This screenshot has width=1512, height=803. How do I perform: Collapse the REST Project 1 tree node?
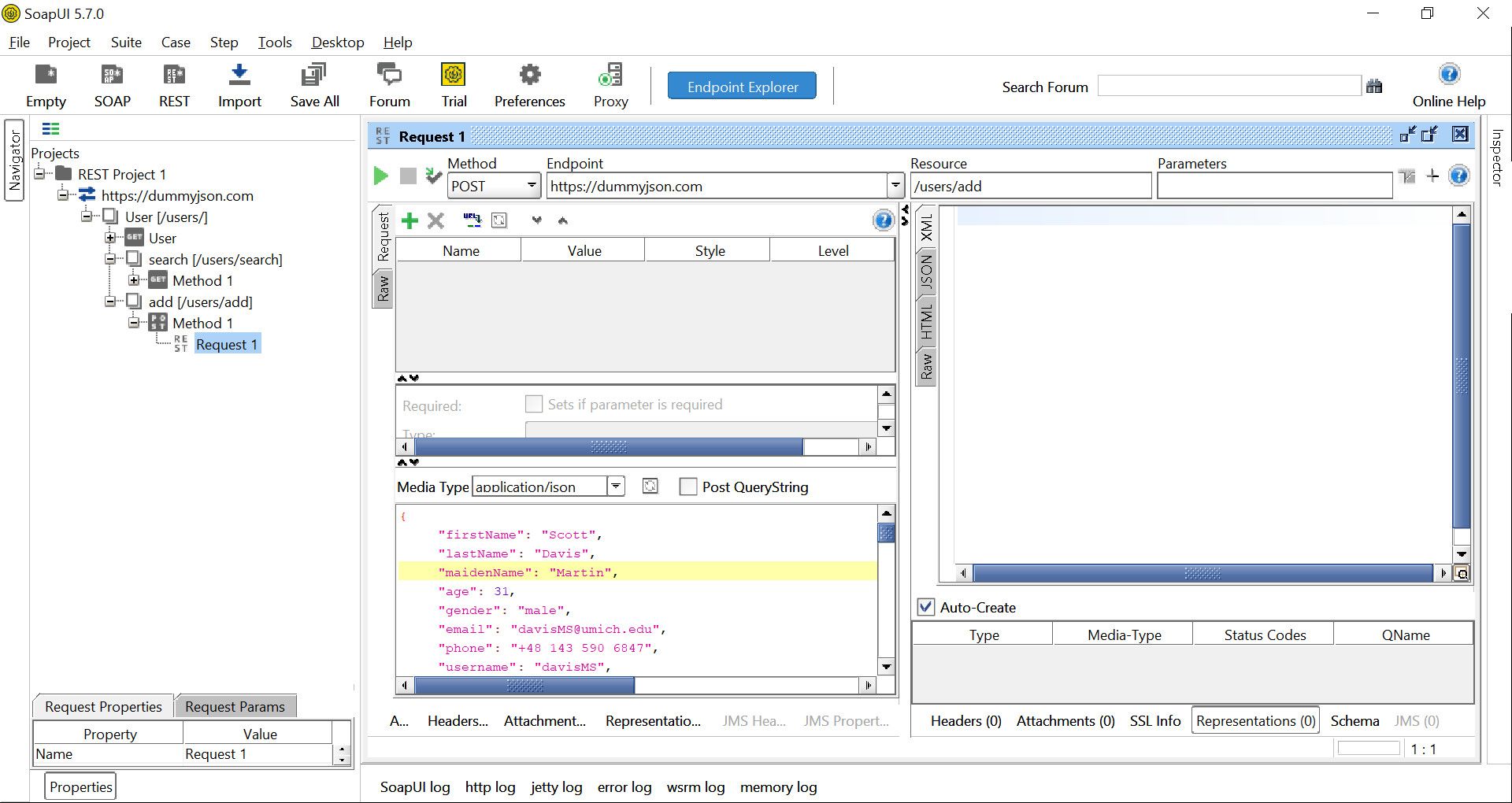(39, 174)
